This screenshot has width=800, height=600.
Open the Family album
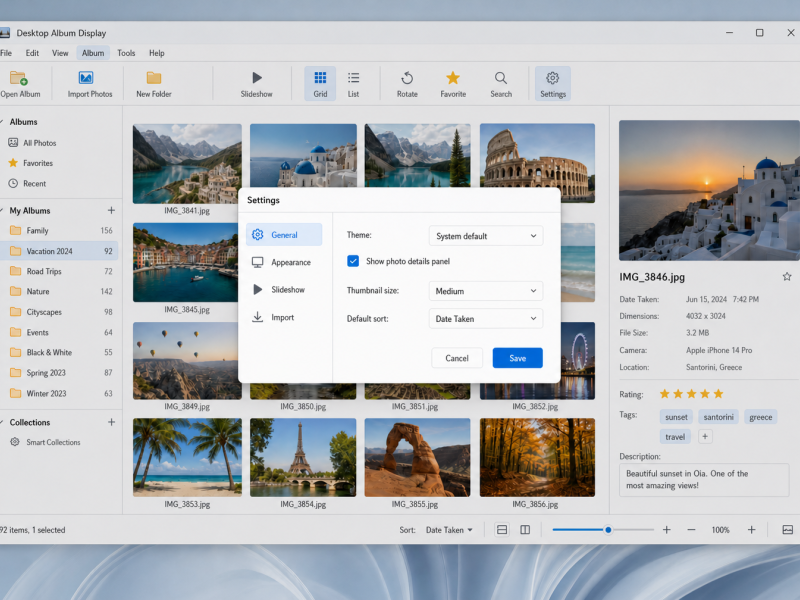coord(60,231)
